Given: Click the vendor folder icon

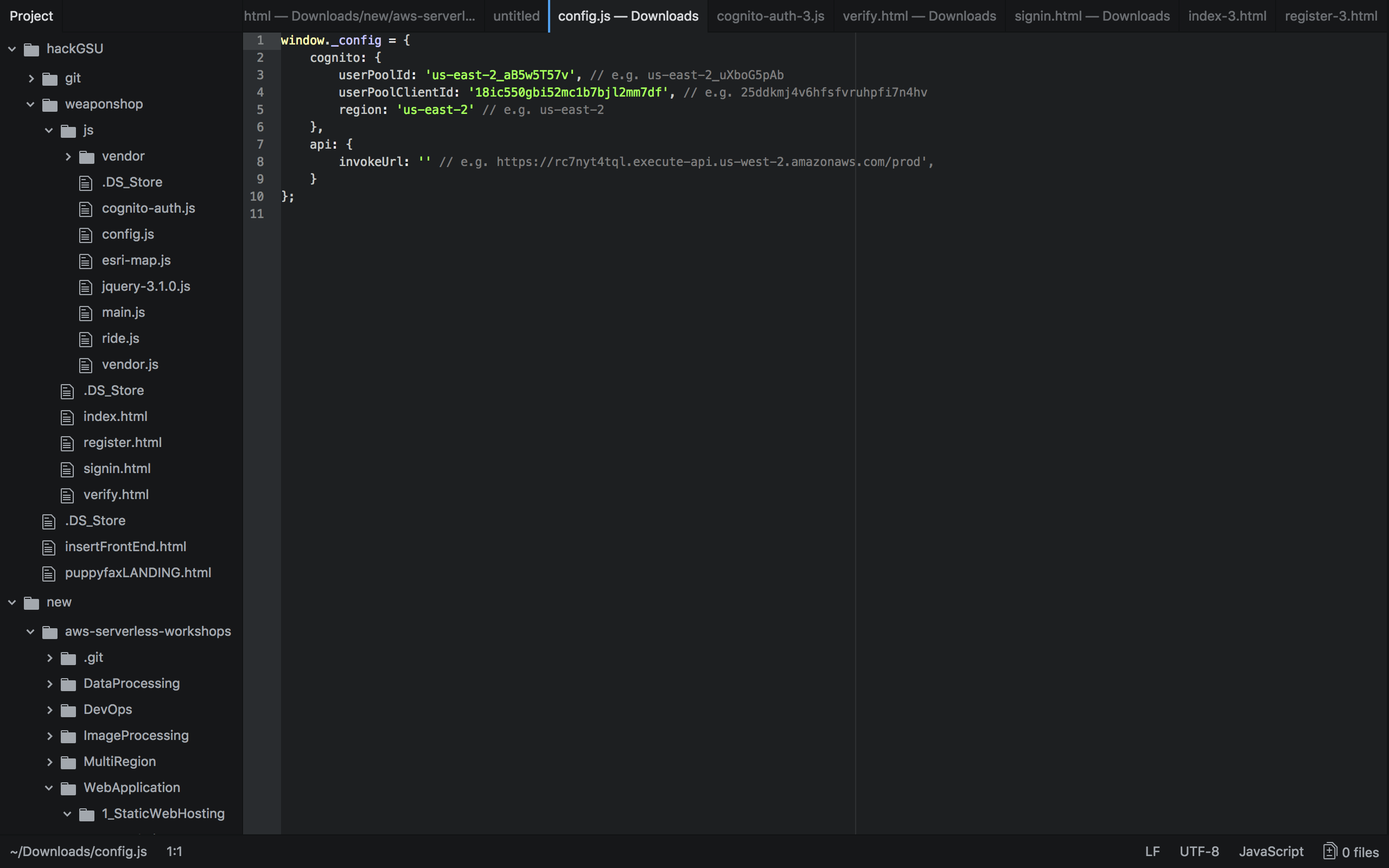Looking at the screenshot, I should coord(87,157).
